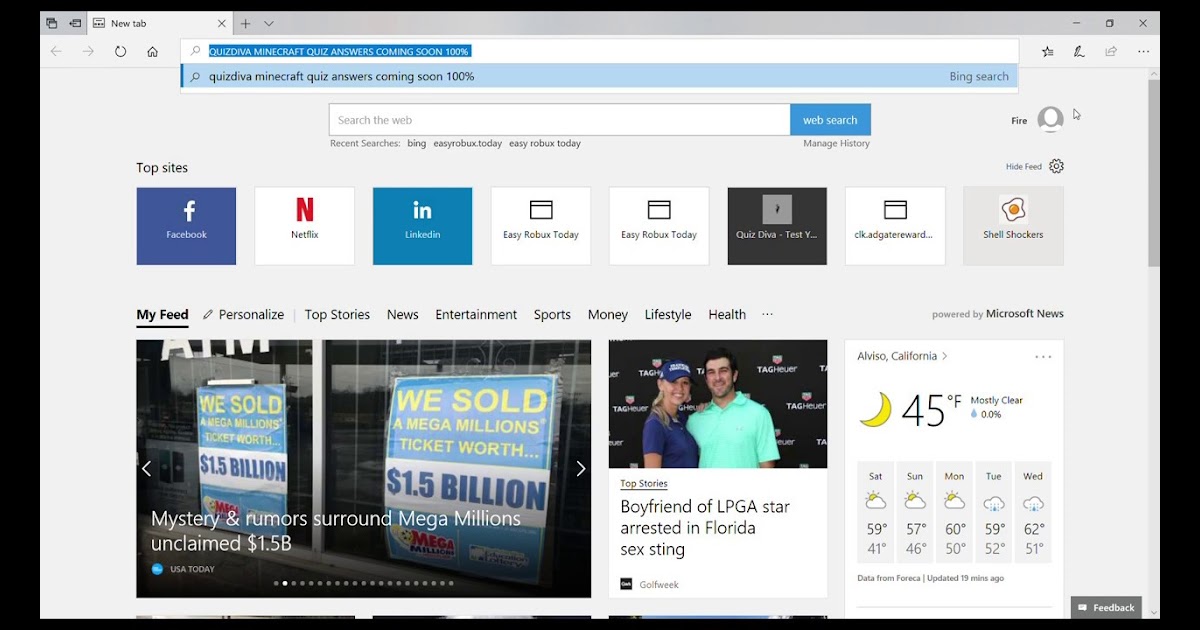Open the Netflix top site tile

304,226
